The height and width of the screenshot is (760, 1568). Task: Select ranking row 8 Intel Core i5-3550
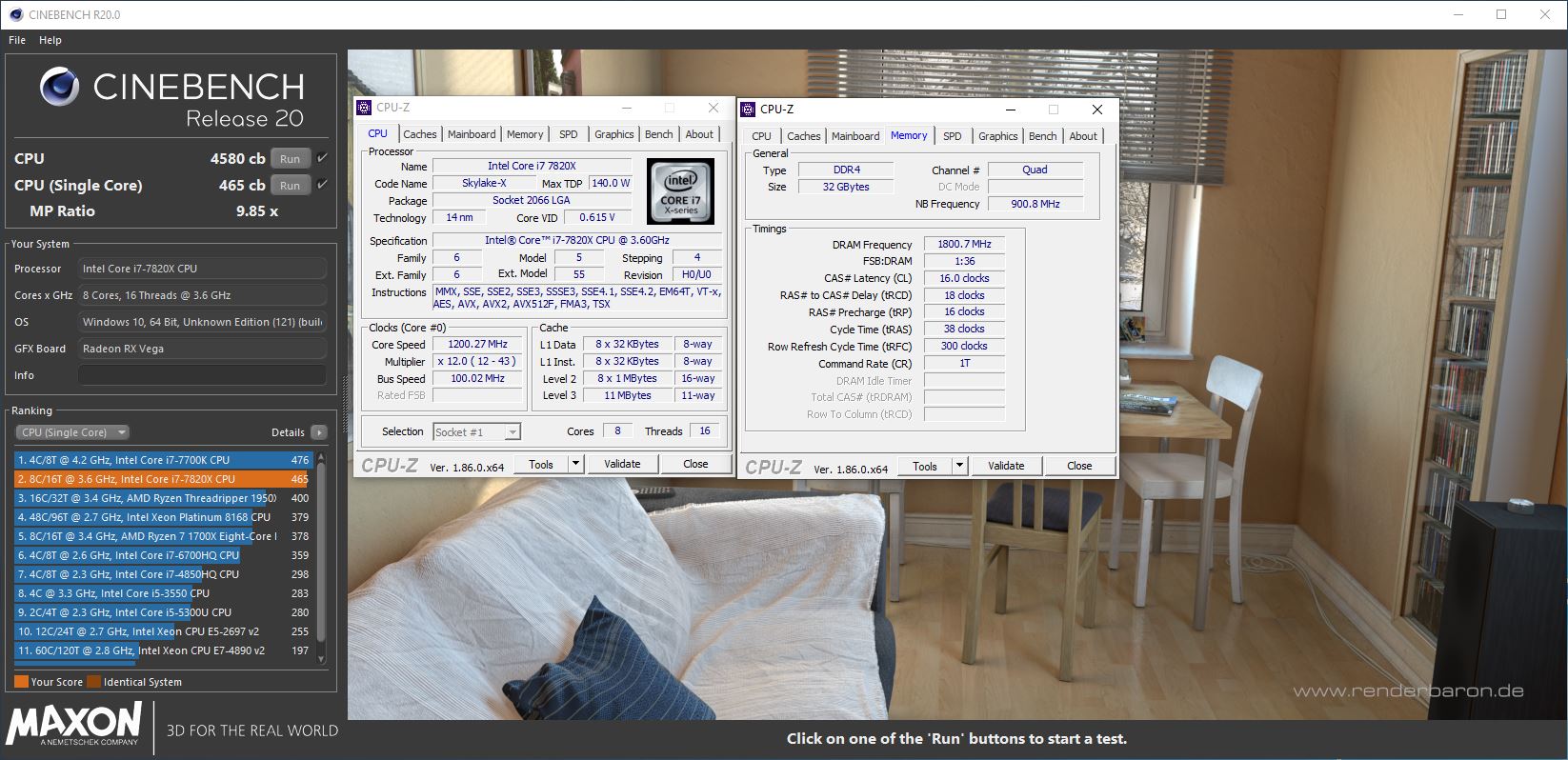tap(164, 593)
